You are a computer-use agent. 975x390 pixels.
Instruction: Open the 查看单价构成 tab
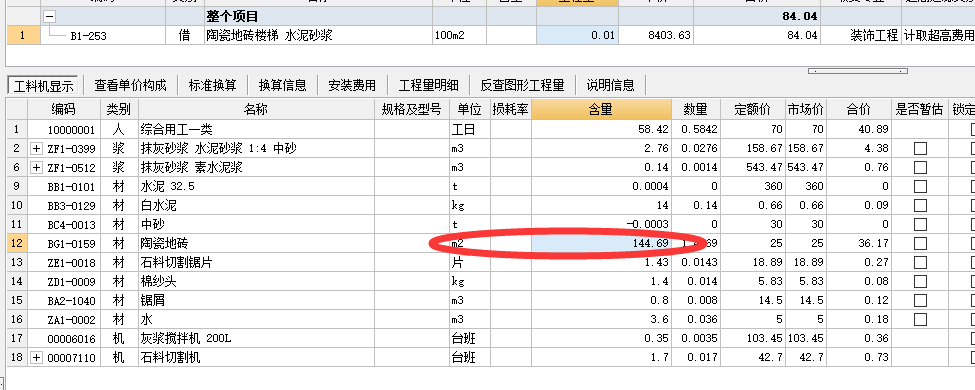click(130, 85)
